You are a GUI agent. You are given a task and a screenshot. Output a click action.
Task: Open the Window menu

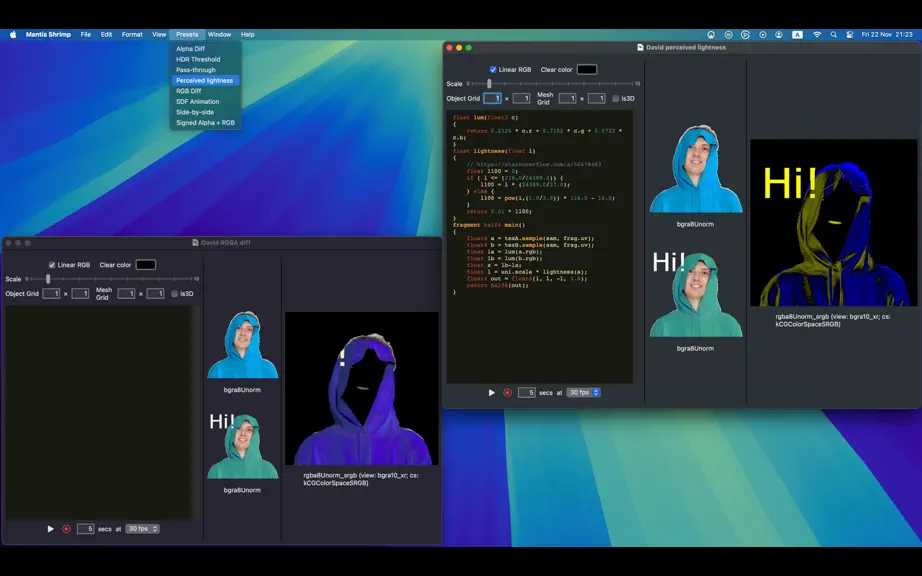click(x=219, y=35)
